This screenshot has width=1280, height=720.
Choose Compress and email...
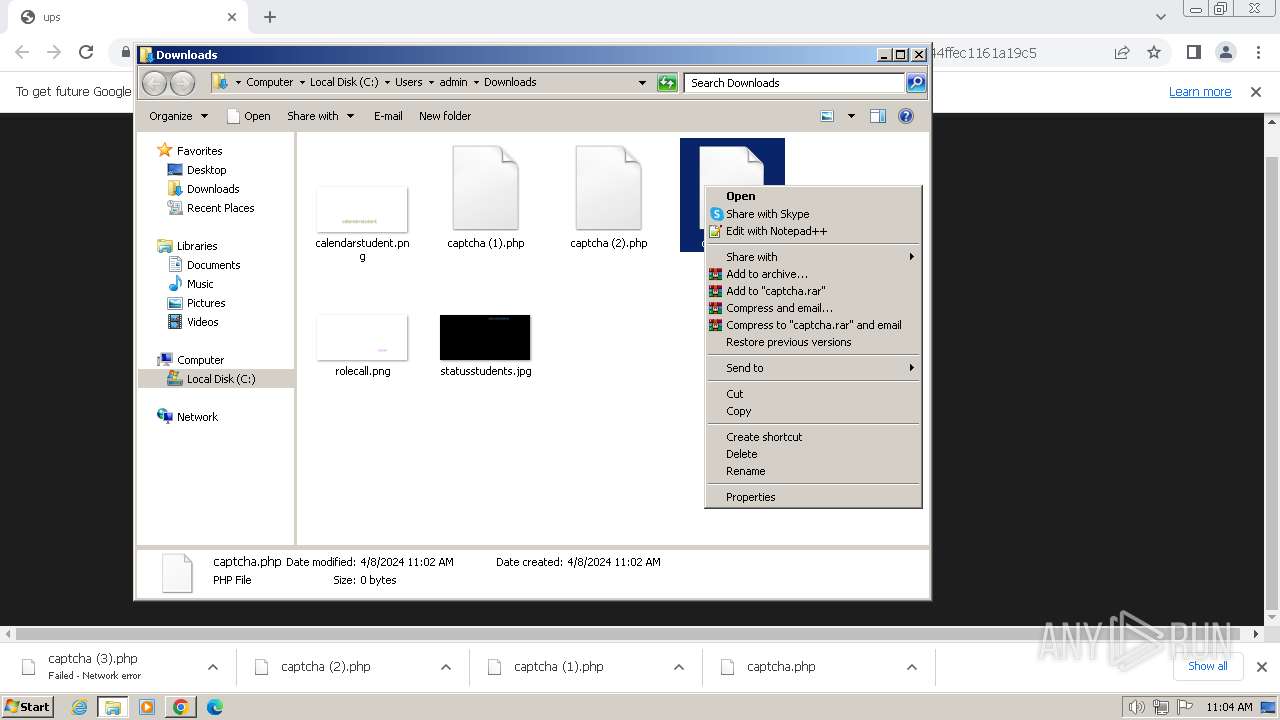(x=813, y=308)
